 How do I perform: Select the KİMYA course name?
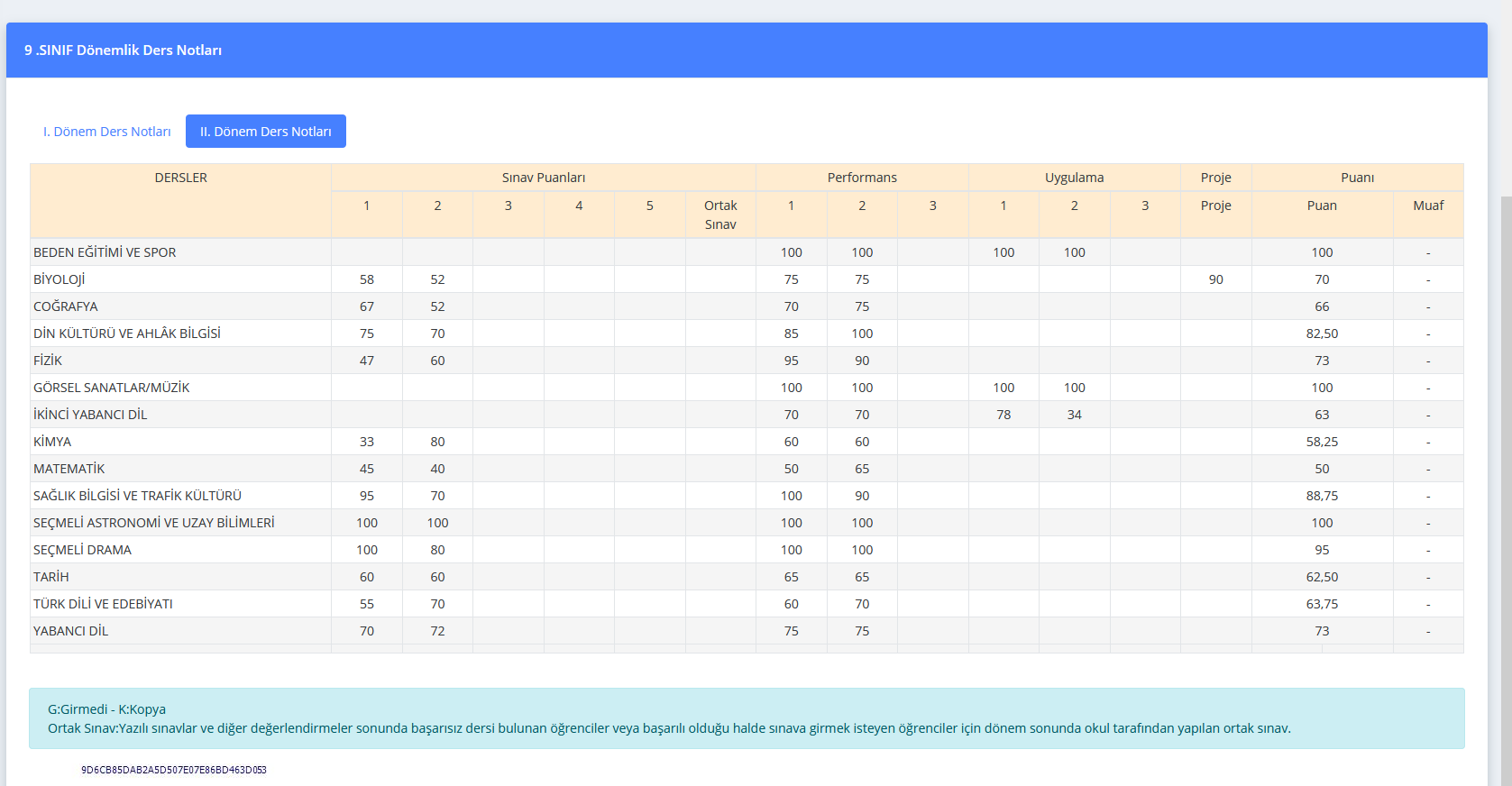[x=52, y=442]
